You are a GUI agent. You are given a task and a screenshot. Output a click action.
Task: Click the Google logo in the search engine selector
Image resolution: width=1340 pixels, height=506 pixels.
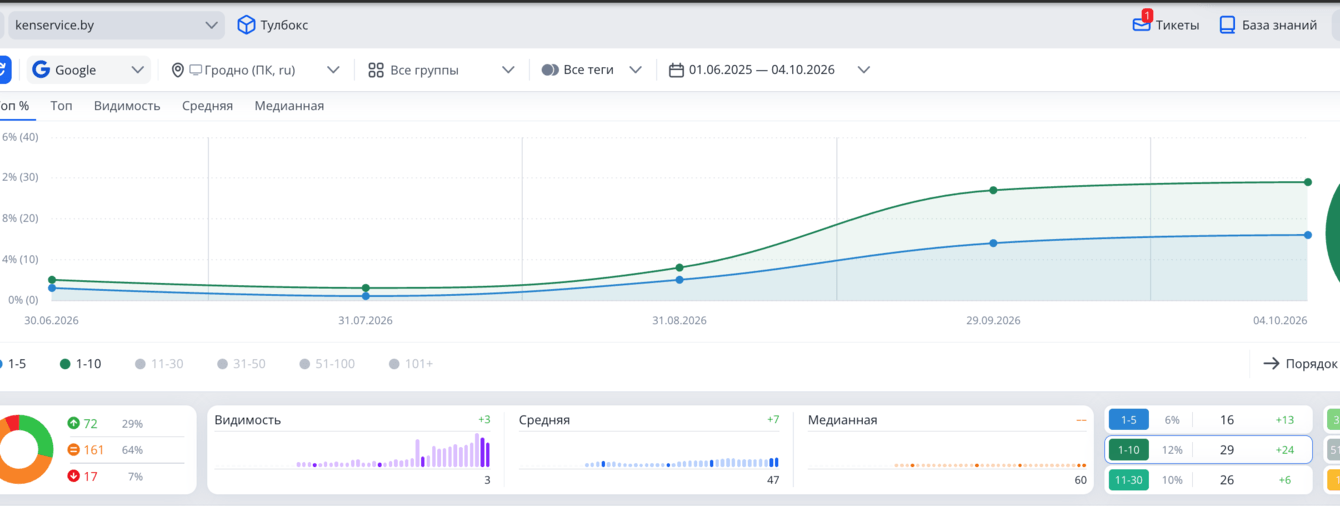(41, 70)
